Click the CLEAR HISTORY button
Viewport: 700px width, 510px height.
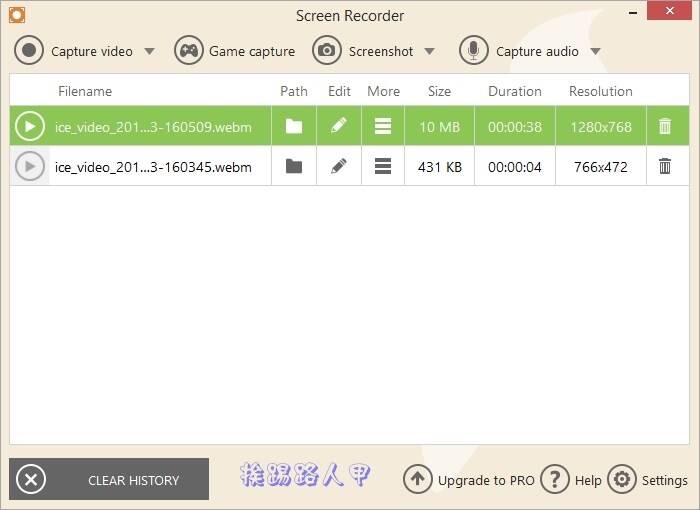(109, 479)
